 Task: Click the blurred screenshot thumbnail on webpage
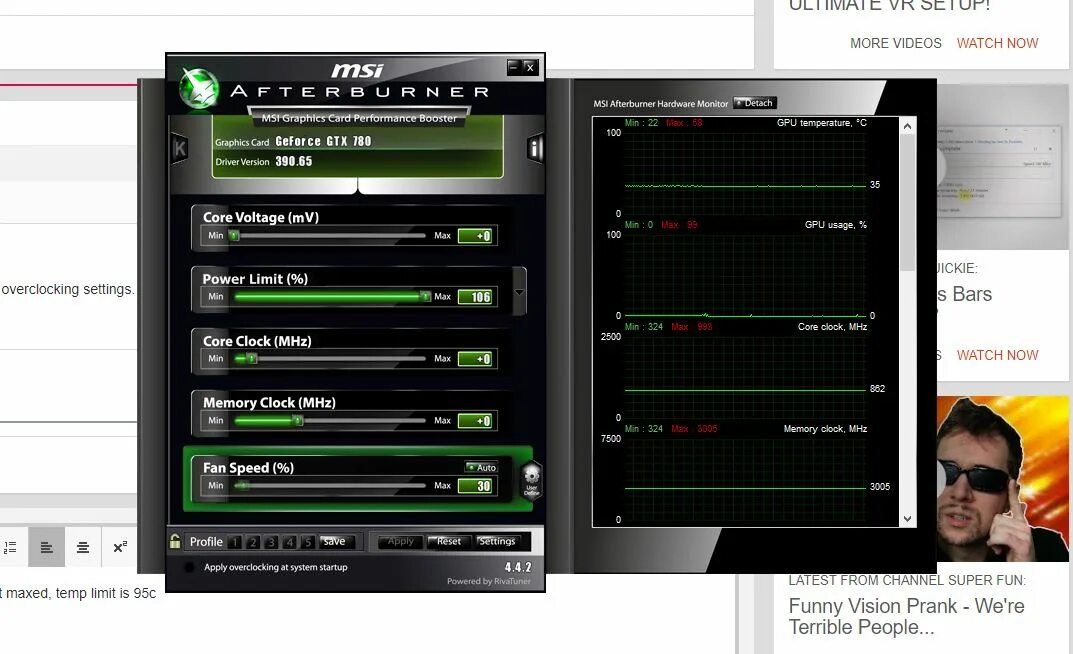(x=1003, y=168)
